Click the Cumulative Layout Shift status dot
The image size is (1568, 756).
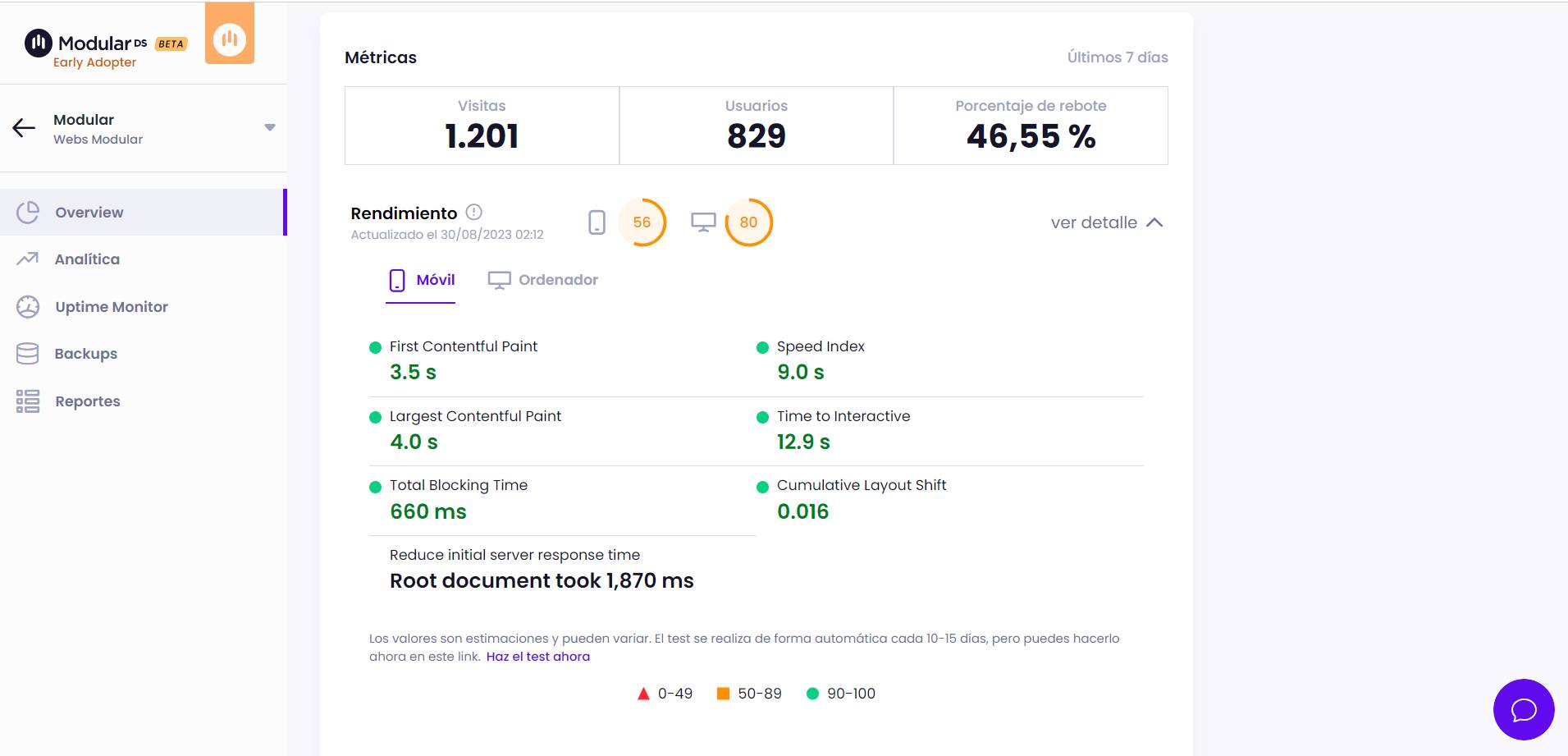pyautogui.click(x=761, y=485)
